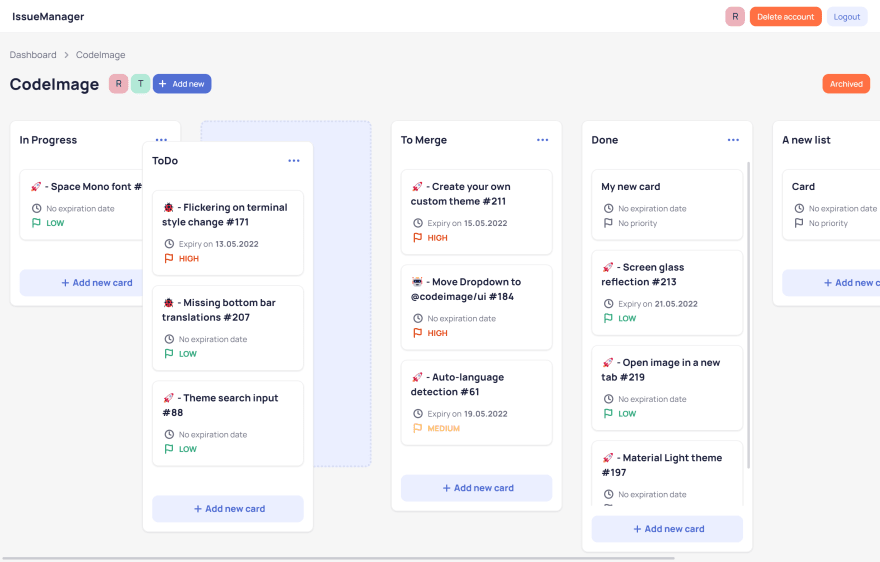Click the A new list title
880x562 pixels.
[x=806, y=140]
